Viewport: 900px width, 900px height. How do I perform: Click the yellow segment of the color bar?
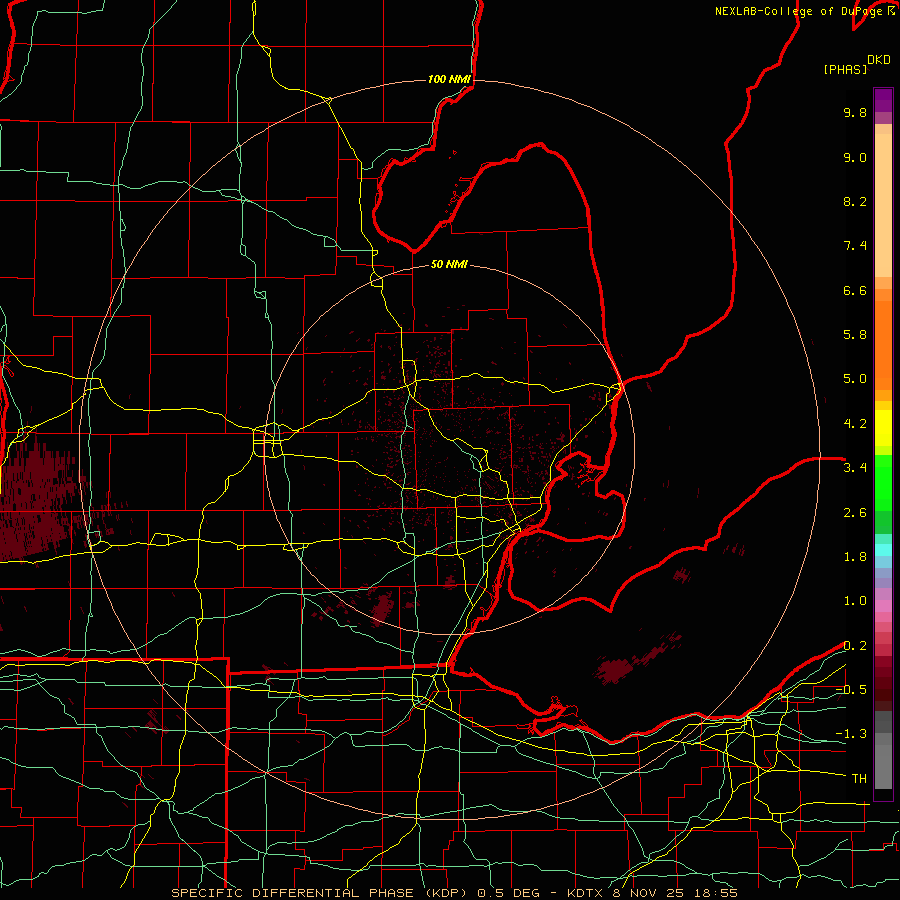click(883, 428)
